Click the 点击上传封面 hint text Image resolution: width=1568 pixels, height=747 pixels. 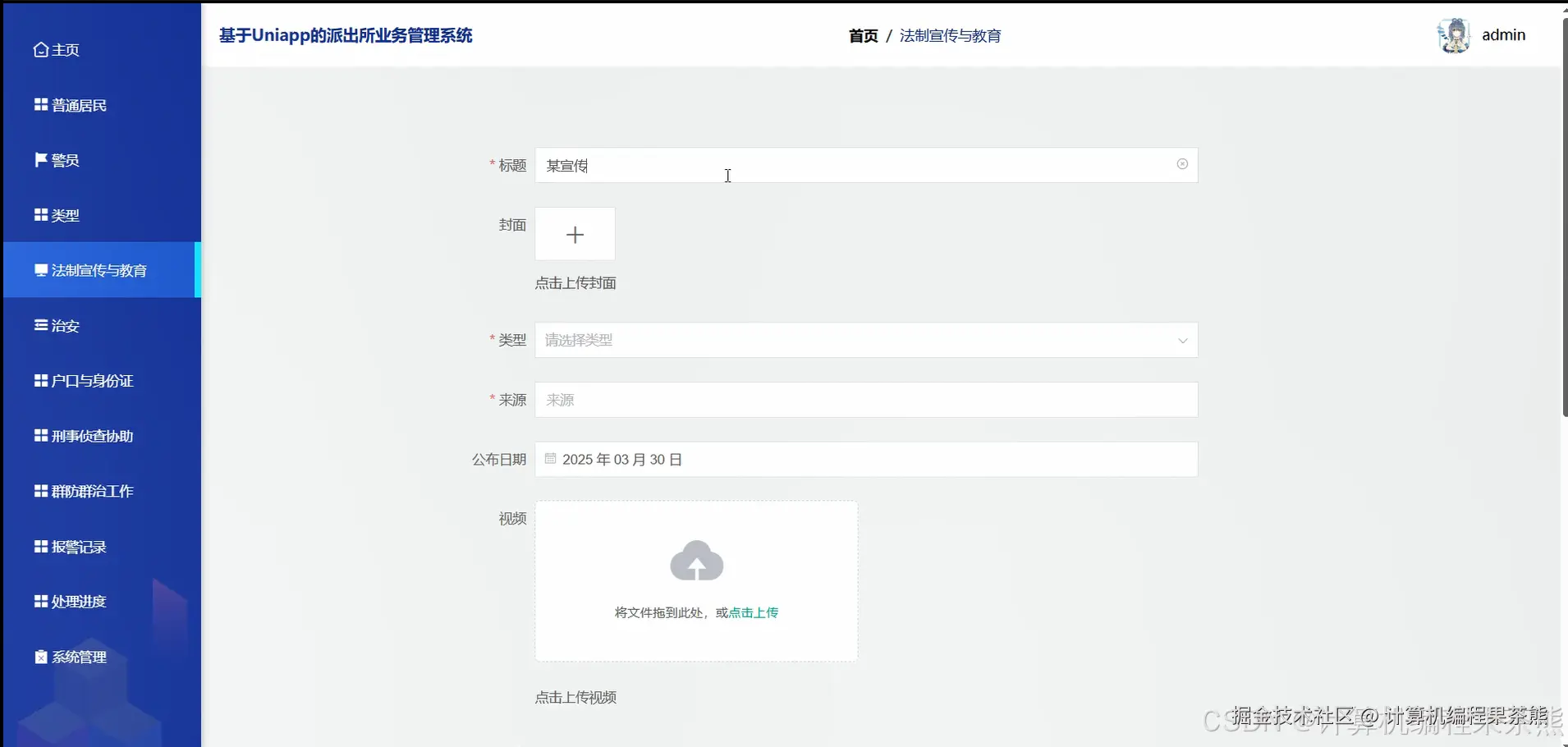[575, 283]
